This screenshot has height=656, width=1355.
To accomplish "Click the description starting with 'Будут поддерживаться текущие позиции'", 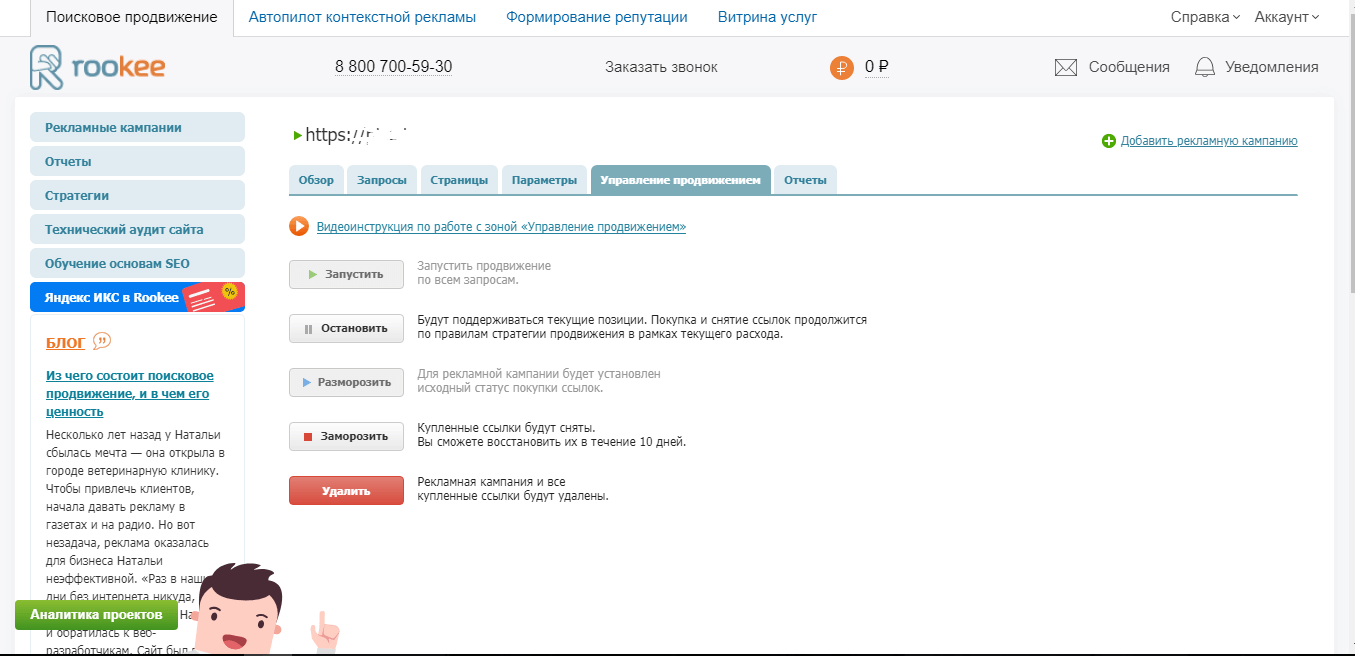I will pyautogui.click(x=642, y=327).
